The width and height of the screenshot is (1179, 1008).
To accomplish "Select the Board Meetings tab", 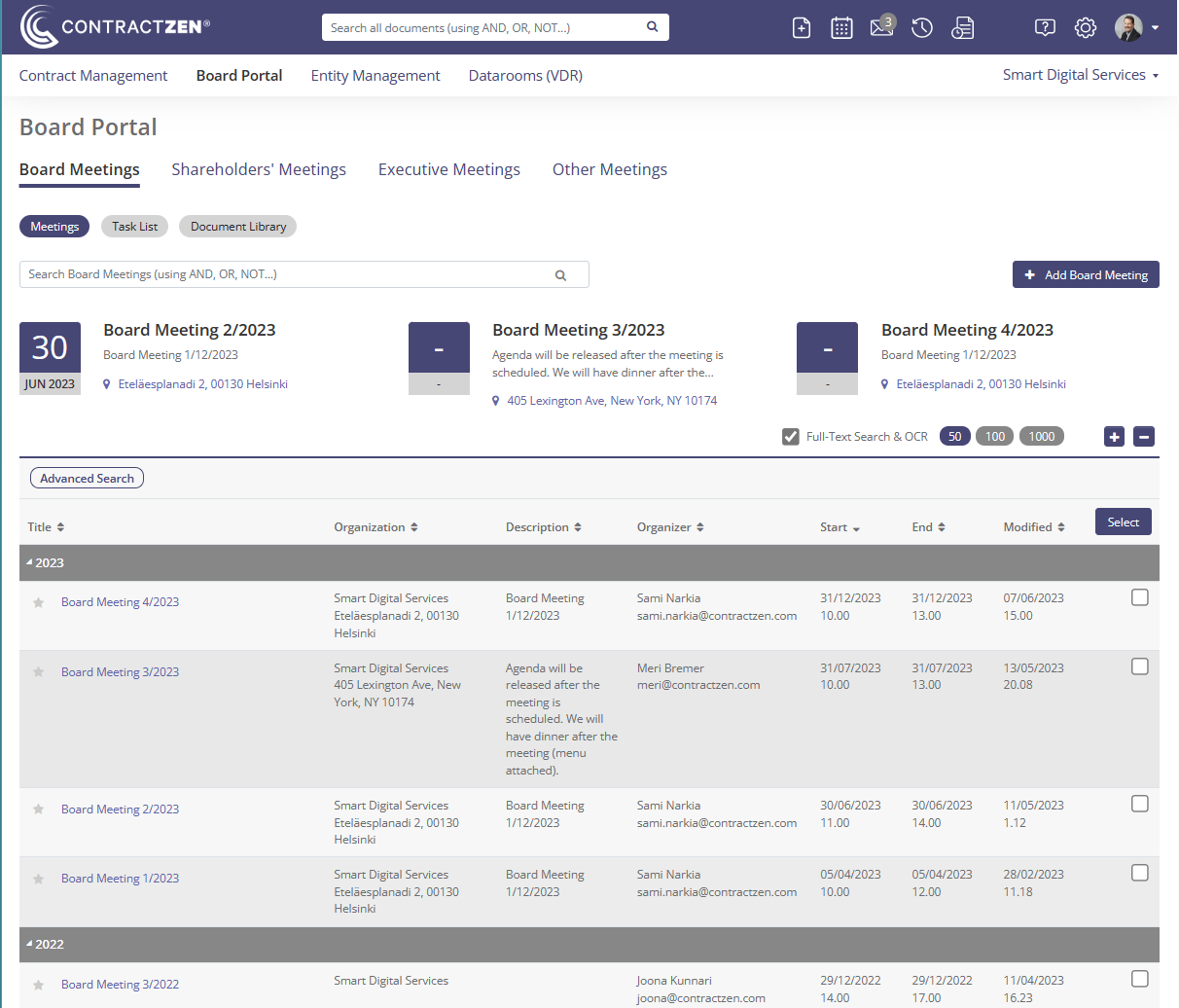I will (80, 170).
